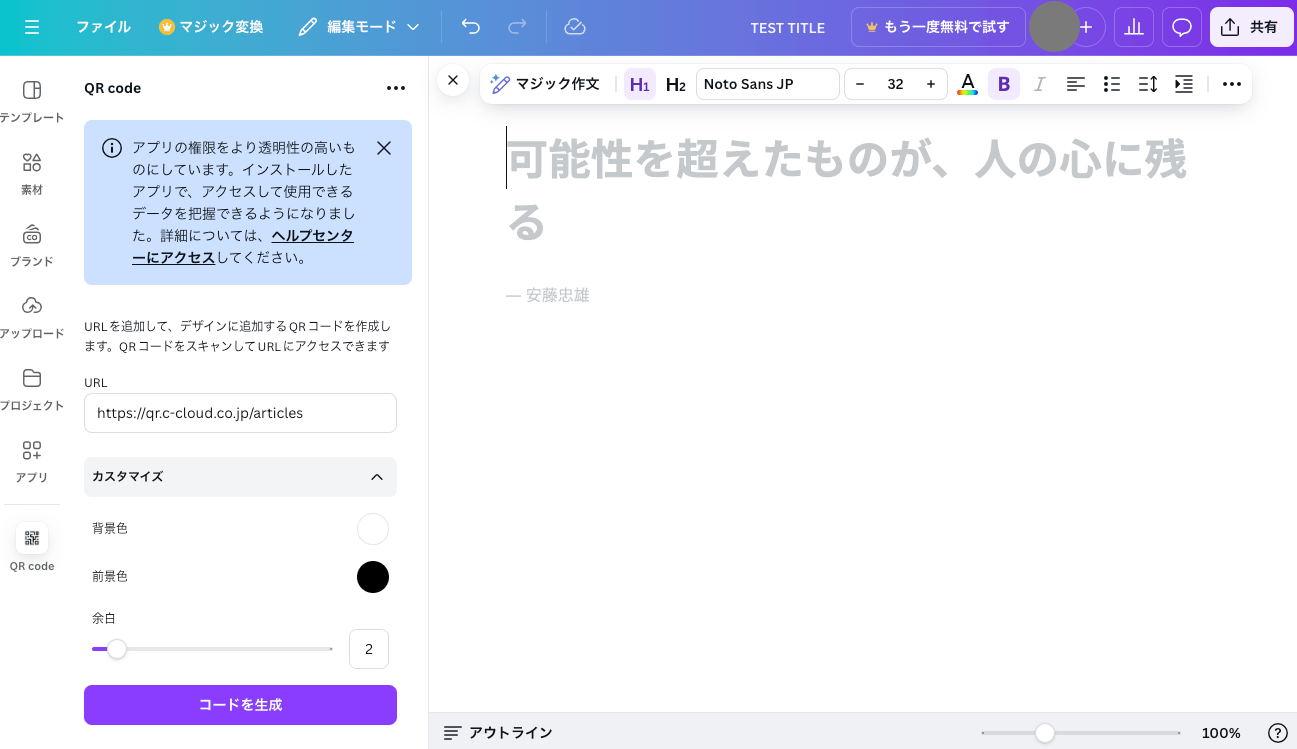1297x749 pixels.
Task: Select the テンプレート sidebar icon
Action: [31, 97]
